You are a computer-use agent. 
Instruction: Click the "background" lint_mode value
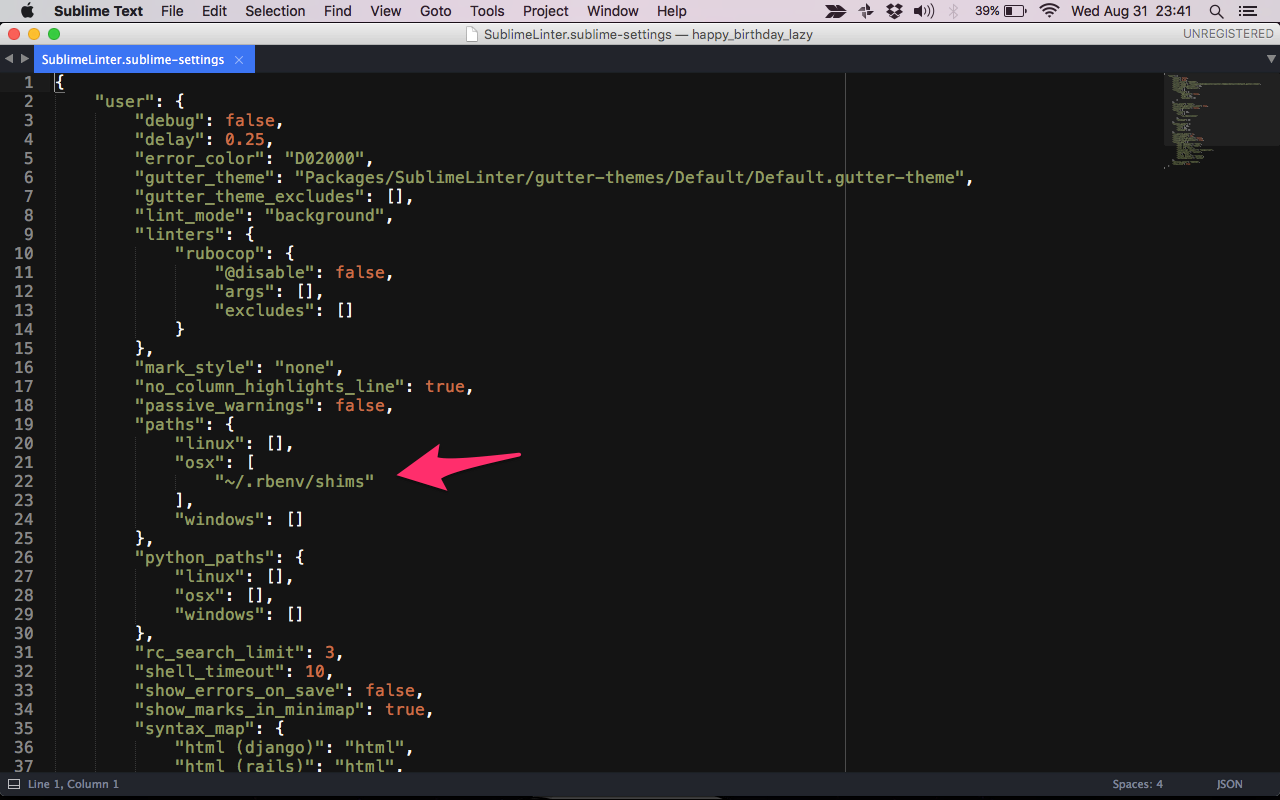point(325,215)
